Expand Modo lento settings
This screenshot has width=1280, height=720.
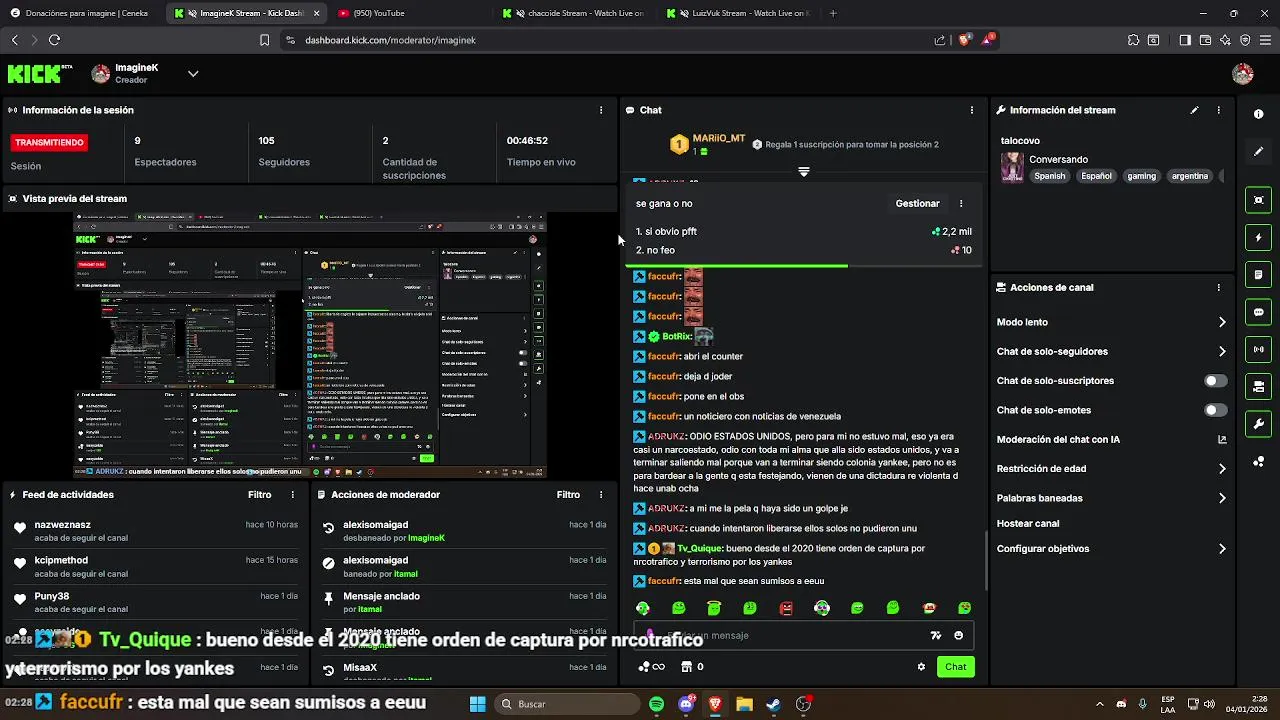(x=1222, y=322)
